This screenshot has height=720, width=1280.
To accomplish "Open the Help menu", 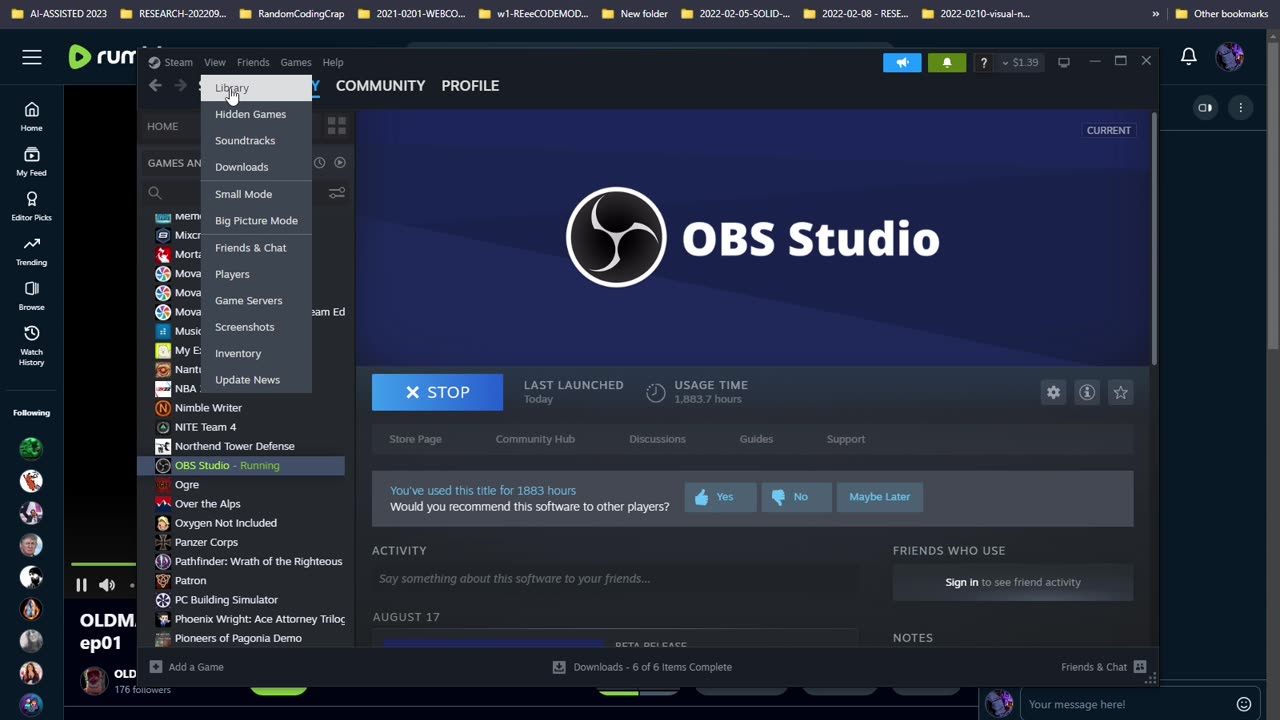I will pos(333,62).
